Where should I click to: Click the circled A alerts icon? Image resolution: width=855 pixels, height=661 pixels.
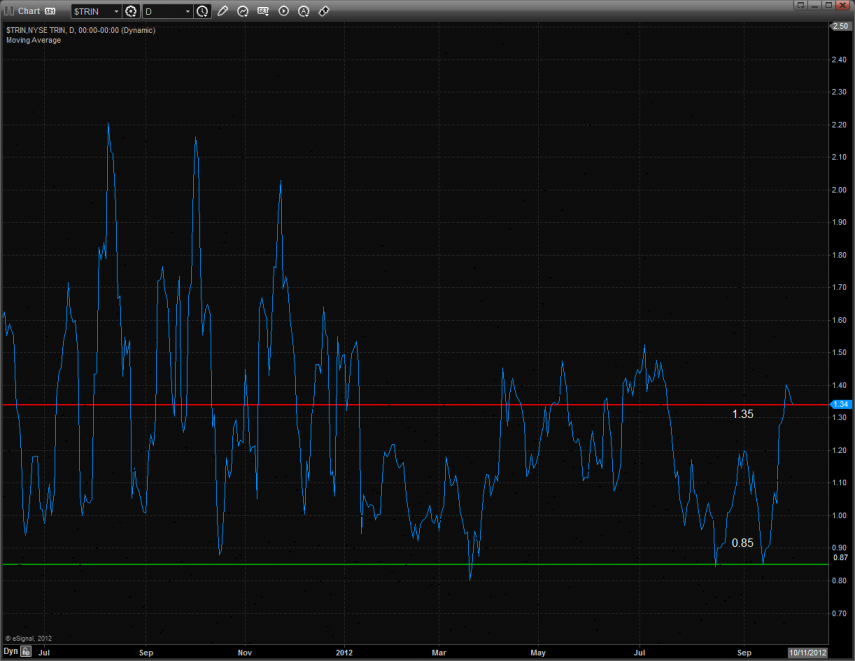[303, 11]
